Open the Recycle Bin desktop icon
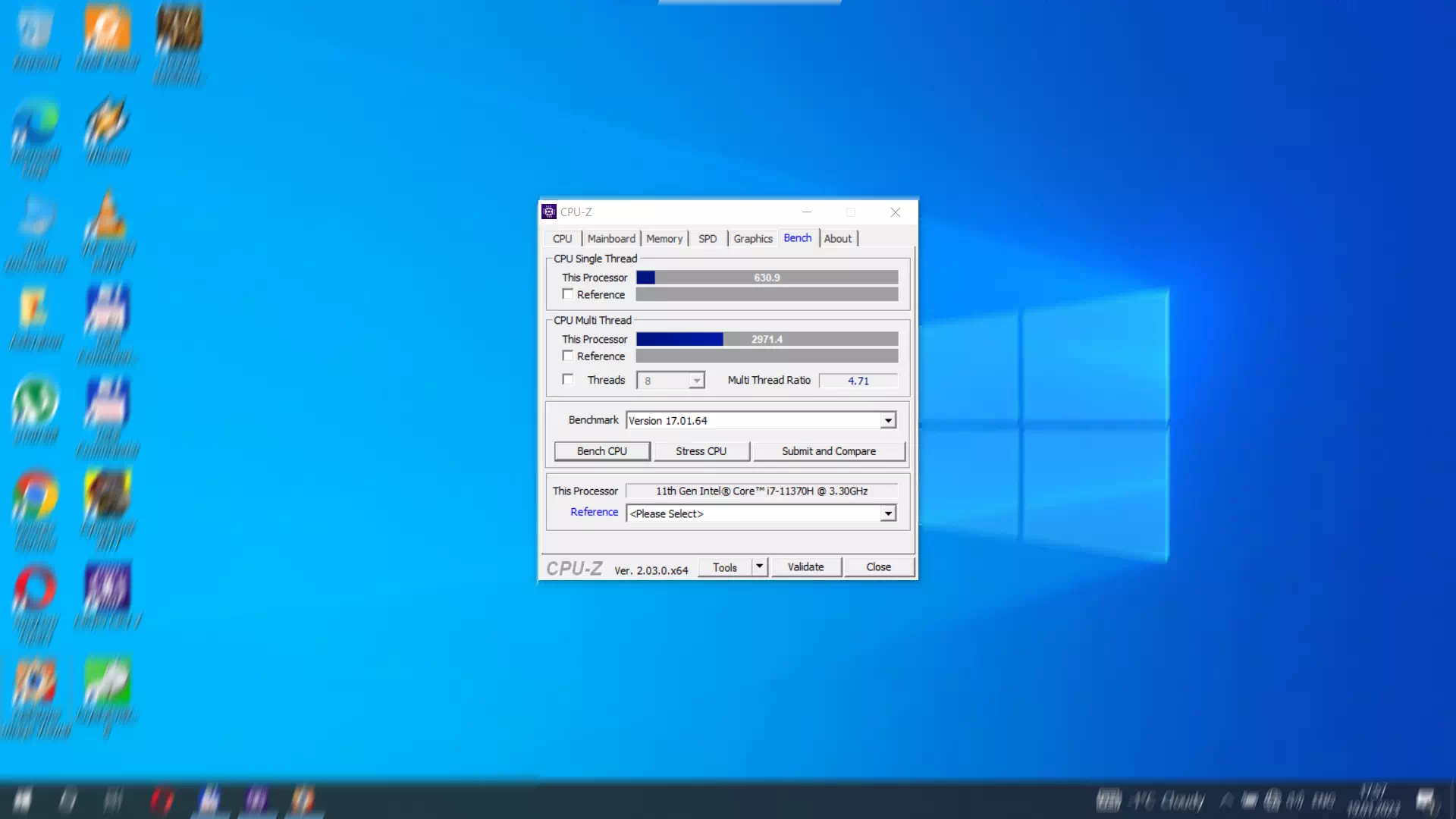This screenshot has height=819, width=1456. click(35, 30)
